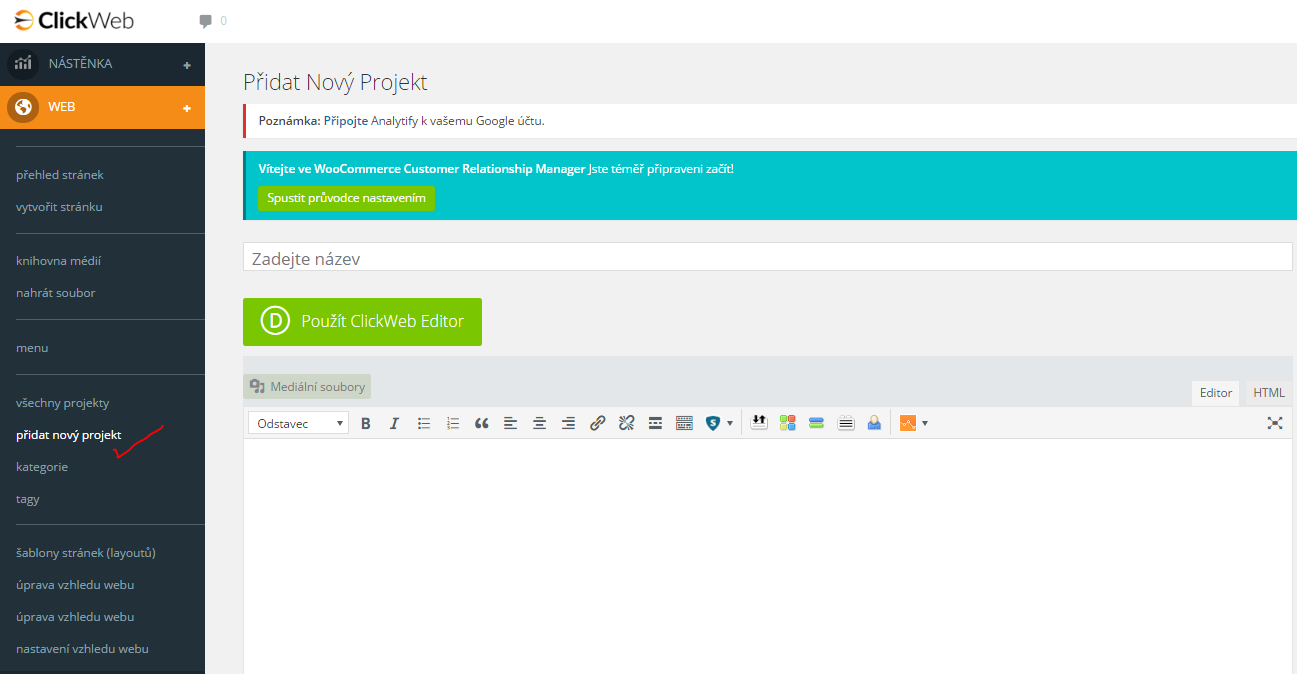Click the blue shield S icon
This screenshot has width=1297, height=674.
tap(713, 423)
